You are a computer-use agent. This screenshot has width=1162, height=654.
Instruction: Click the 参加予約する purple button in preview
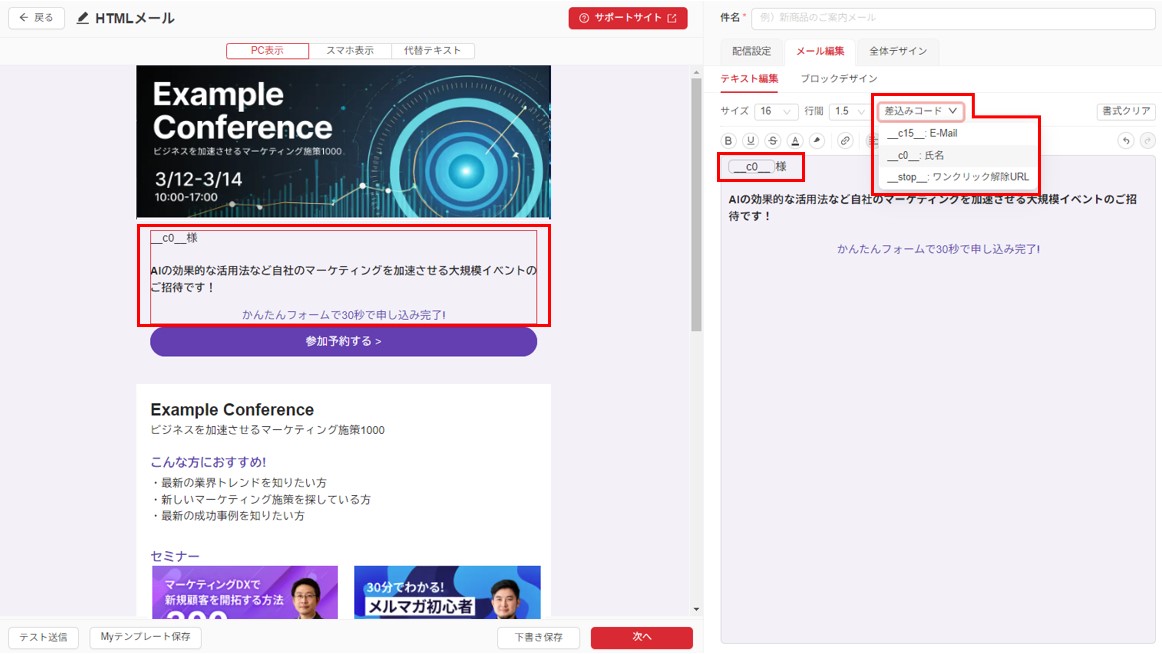pos(343,341)
